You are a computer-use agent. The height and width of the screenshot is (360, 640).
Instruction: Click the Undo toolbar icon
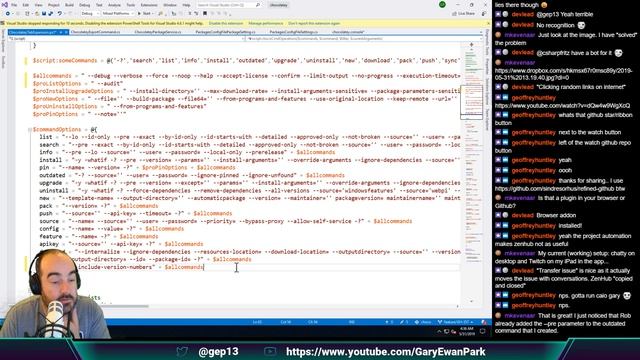[60, 13]
